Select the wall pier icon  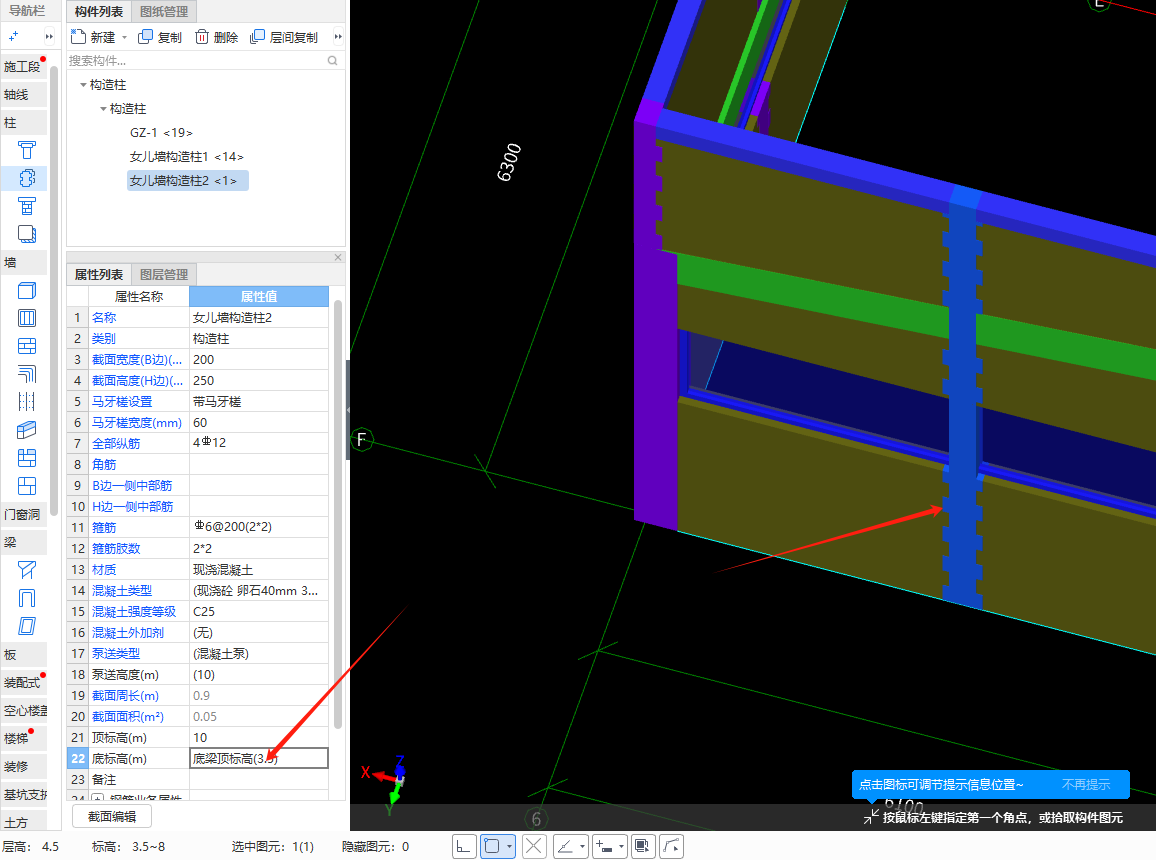click(x=27, y=458)
